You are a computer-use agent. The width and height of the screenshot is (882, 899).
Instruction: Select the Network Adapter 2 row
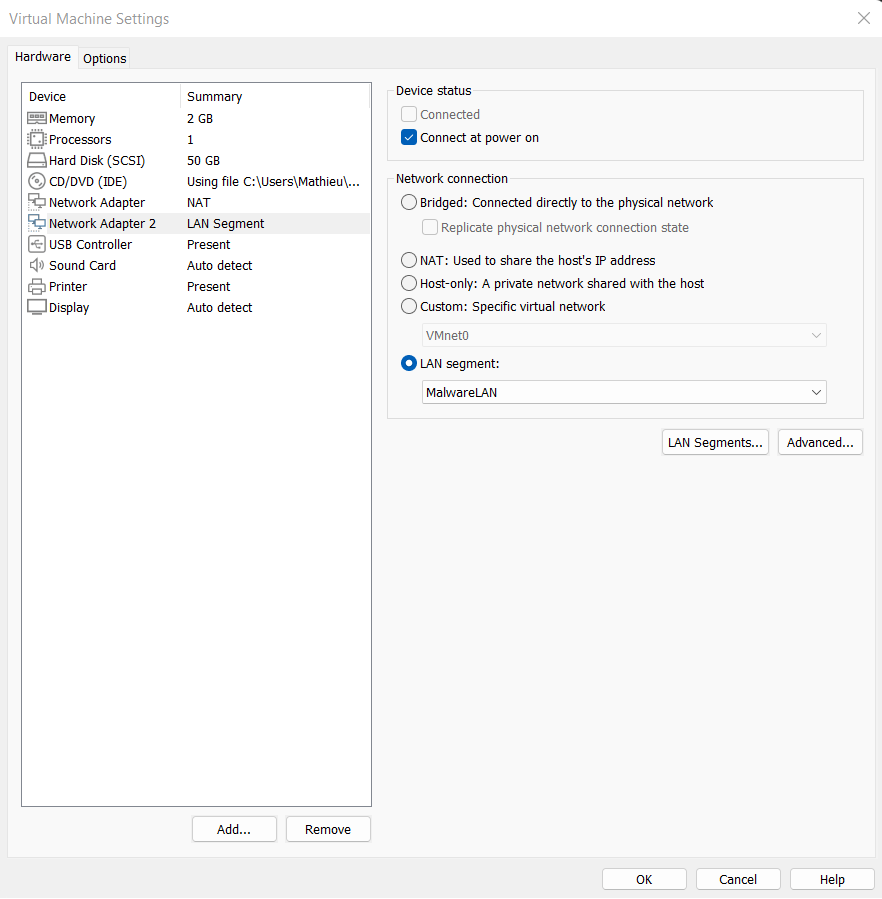click(x=102, y=223)
